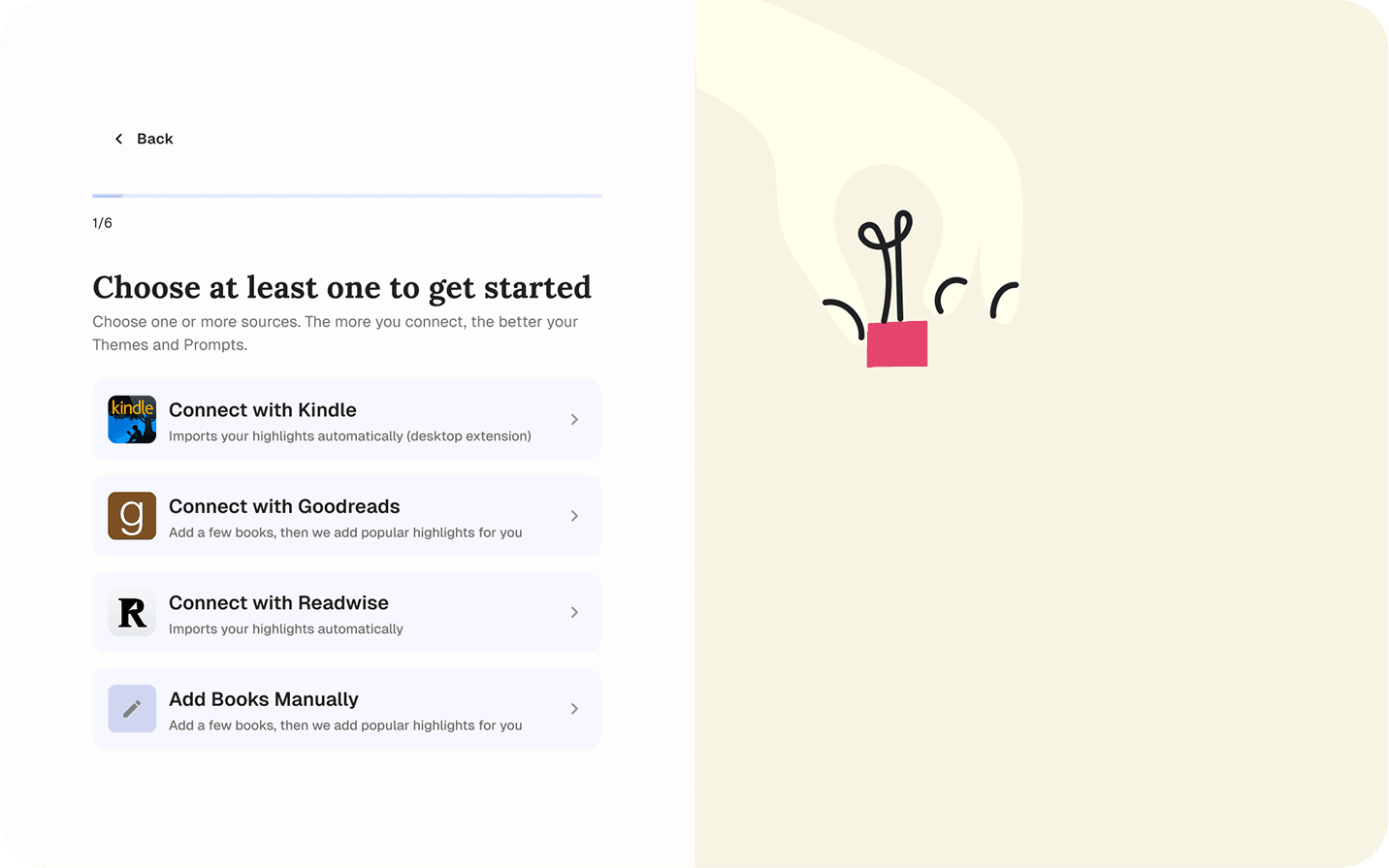This screenshot has width=1389, height=868.
Task: Choose the "Add Books Manually" label
Action: [264, 699]
